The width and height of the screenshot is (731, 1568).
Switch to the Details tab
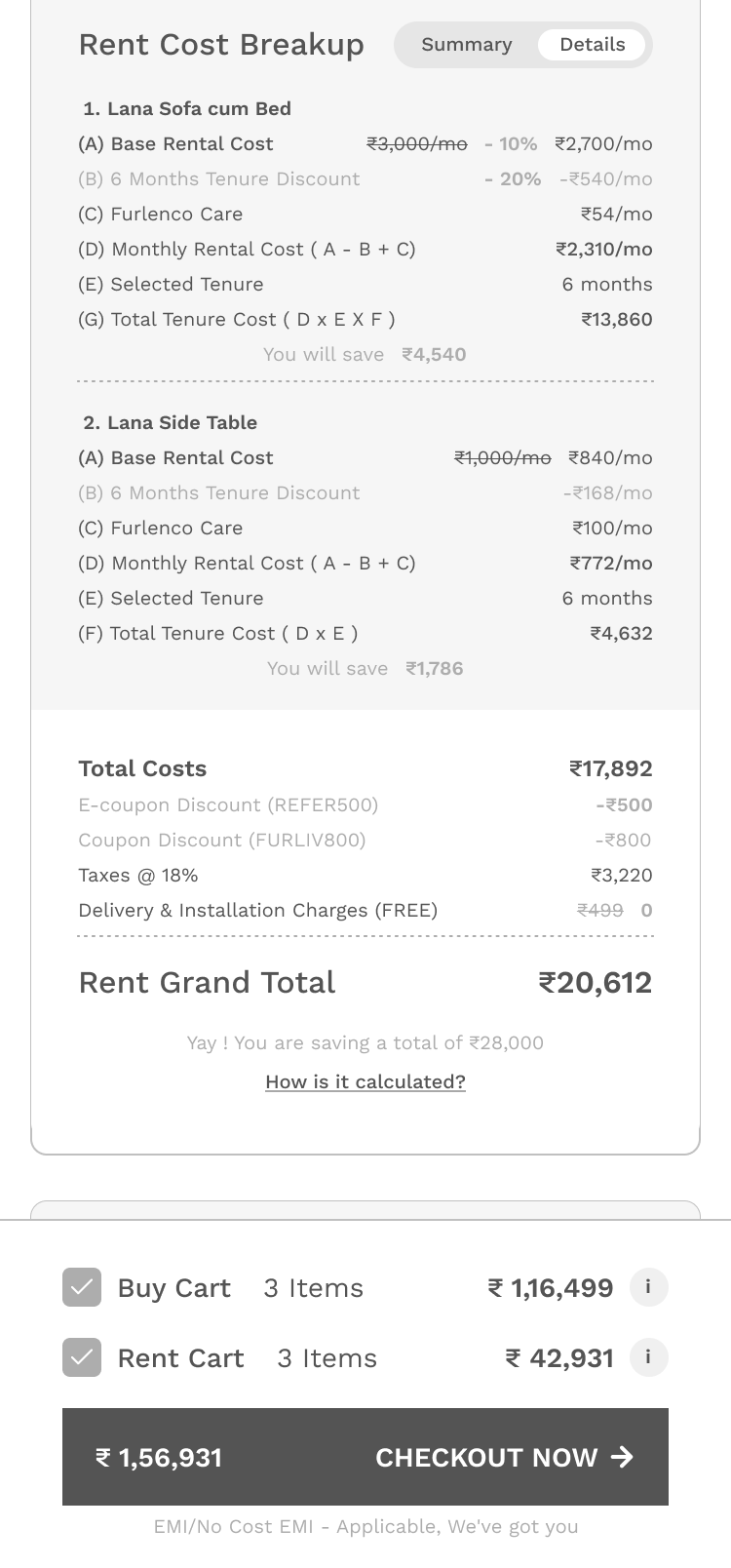(593, 45)
